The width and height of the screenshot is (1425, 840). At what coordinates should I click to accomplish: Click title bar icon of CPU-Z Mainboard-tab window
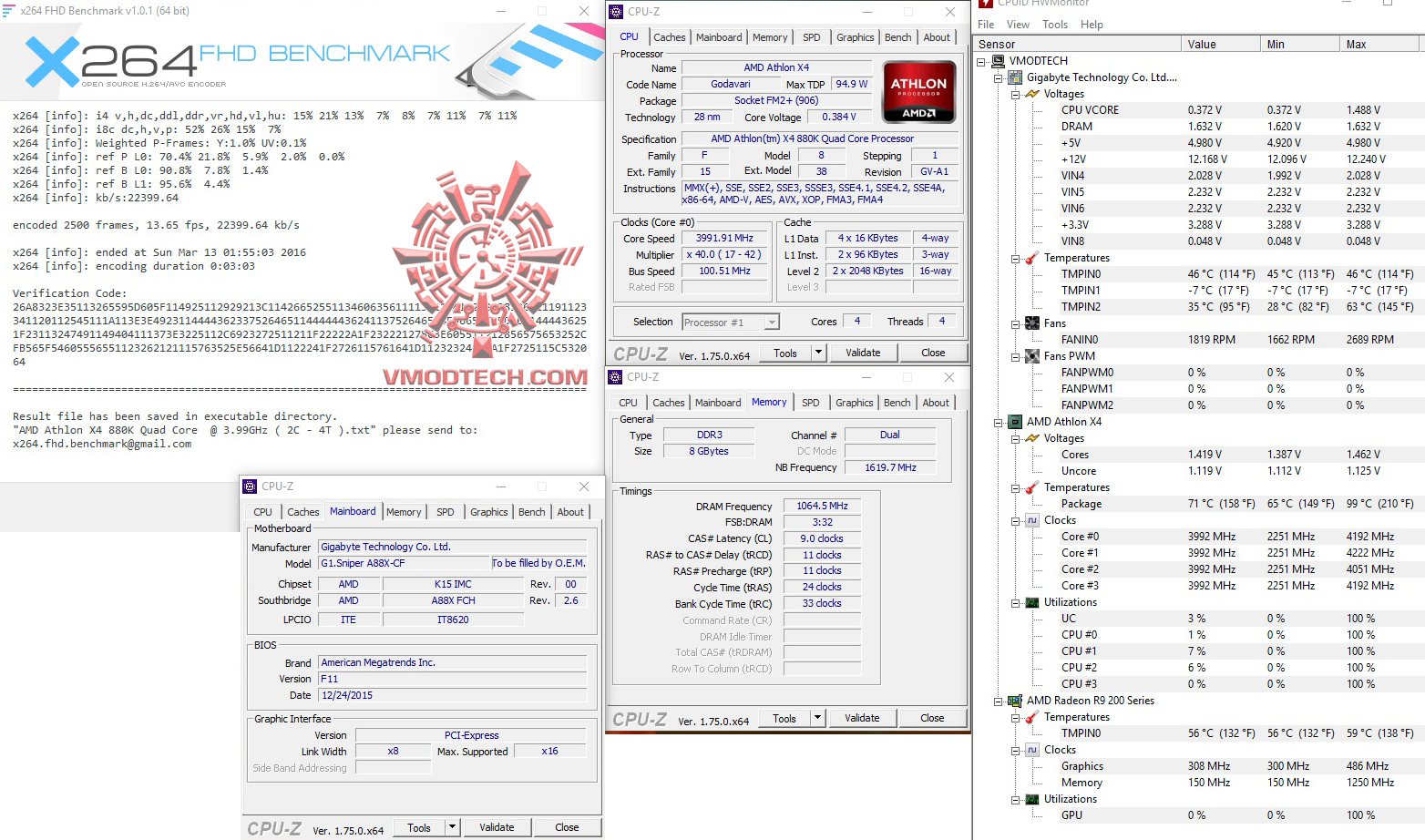[x=251, y=487]
